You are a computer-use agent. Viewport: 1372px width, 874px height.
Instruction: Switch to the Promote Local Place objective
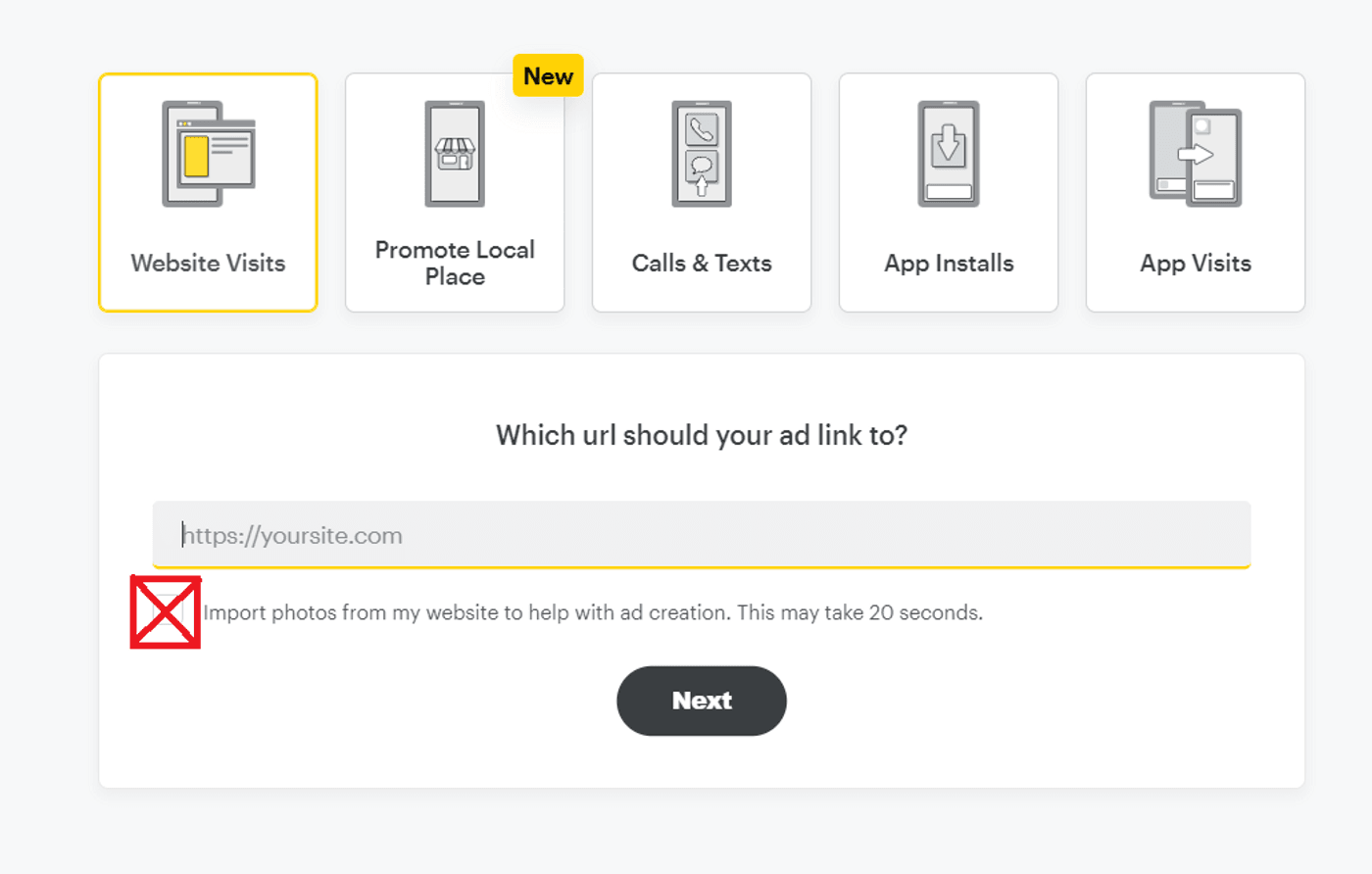tap(454, 192)
